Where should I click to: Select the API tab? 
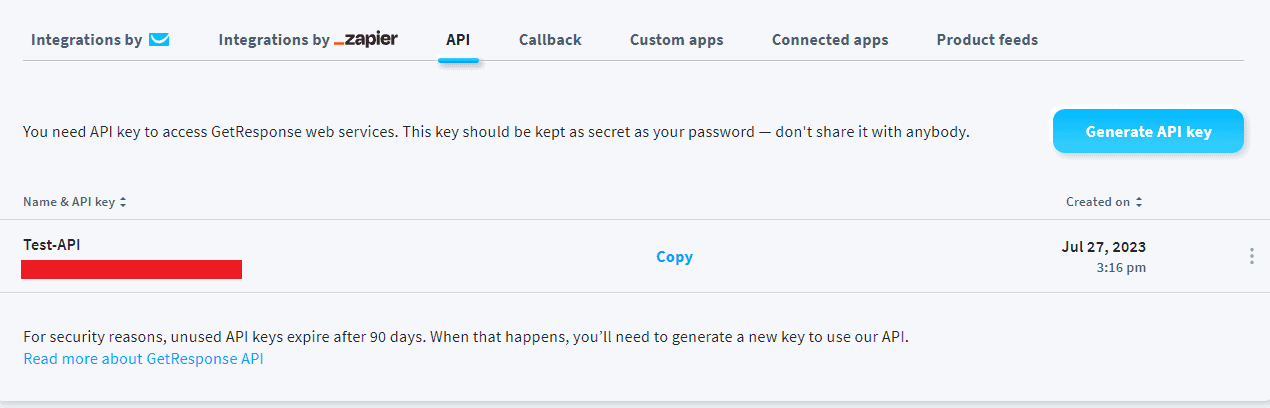458,40
